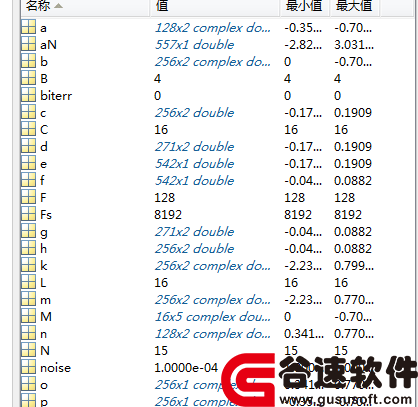Image resolution: width=418 pixels, height=407 pixels.
Task: Select variable name biterr
Action: point(56,96)
